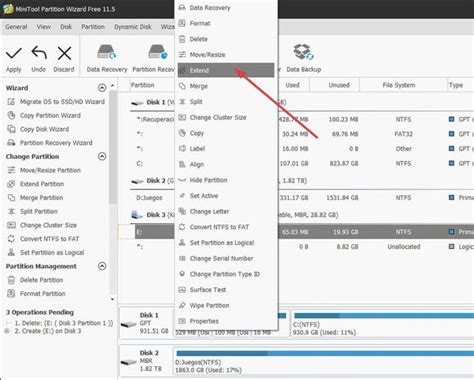The height and width of the screenshot is (380, 474).
Task: Select the C: partition row in Disk 1
Action: tap(296, 163)
